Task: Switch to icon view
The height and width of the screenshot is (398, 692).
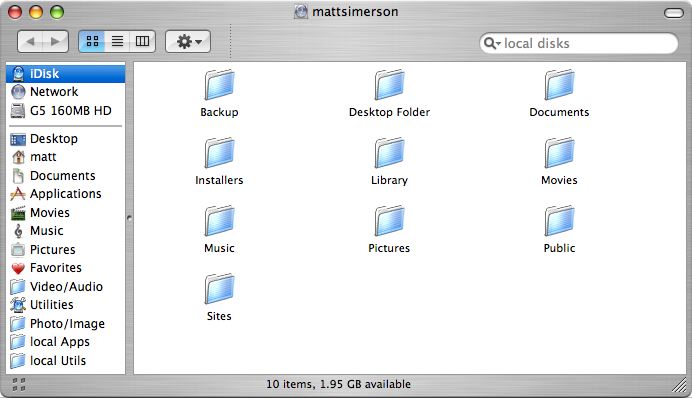Action: (92, 41)
